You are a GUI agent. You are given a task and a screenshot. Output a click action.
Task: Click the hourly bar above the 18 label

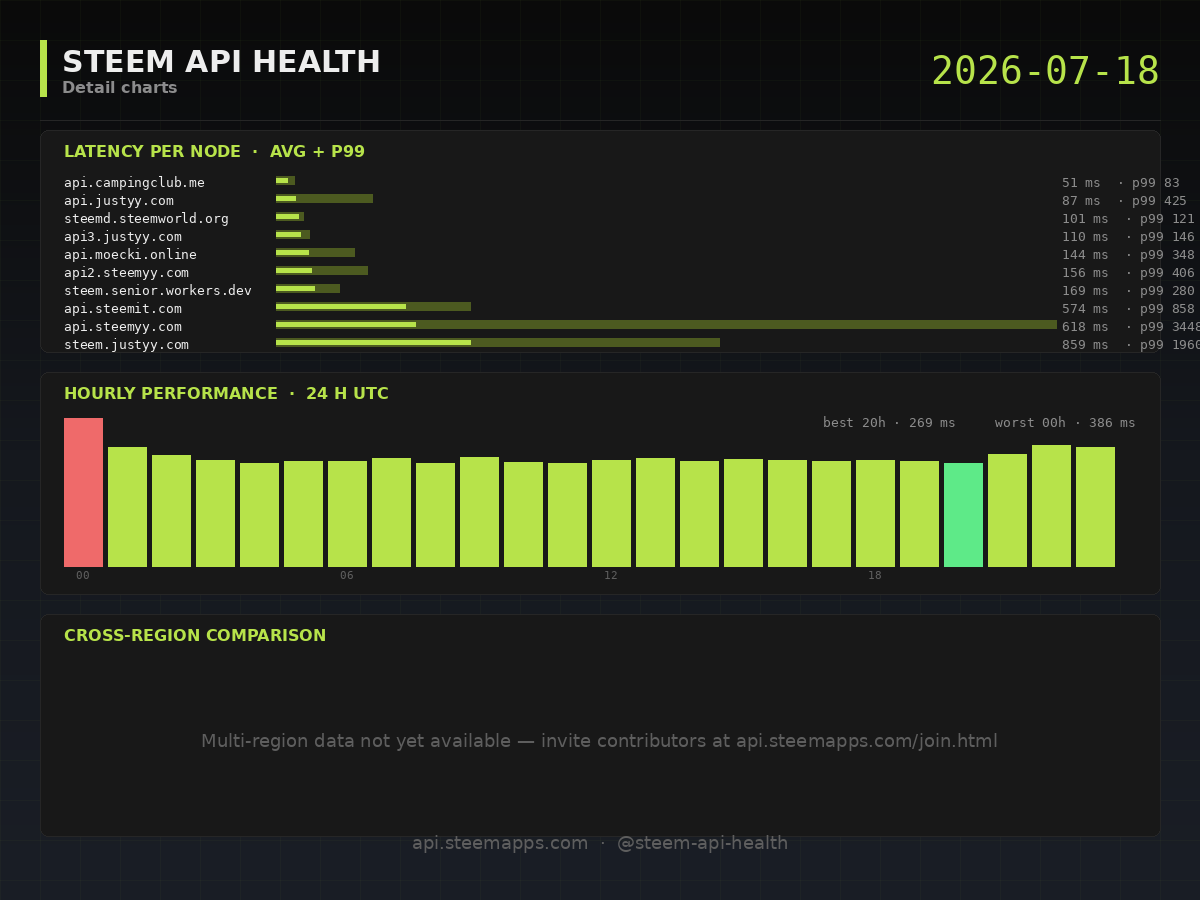875,513
